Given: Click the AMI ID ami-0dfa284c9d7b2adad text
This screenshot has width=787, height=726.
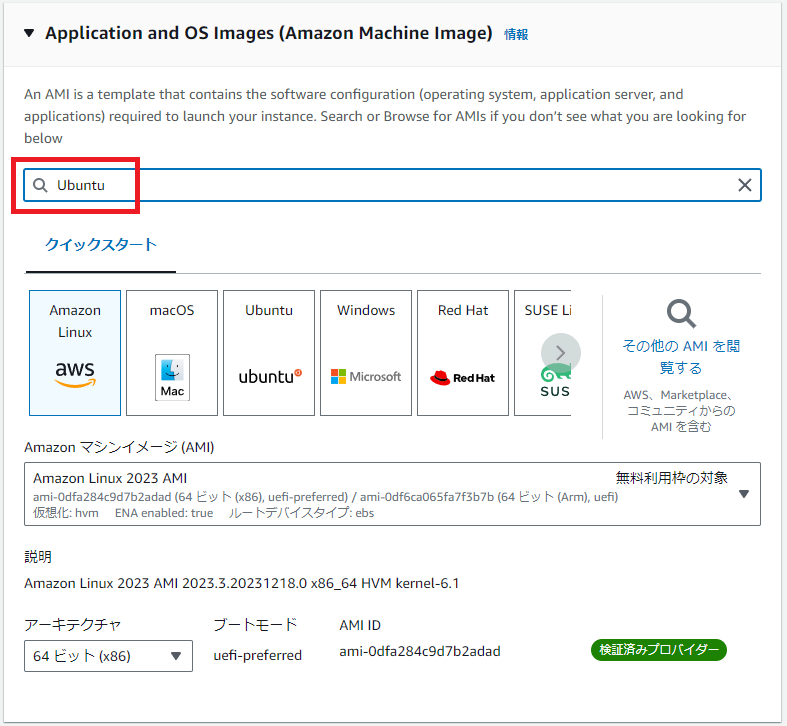Looking at the screenshot, I should pos(420,652).
